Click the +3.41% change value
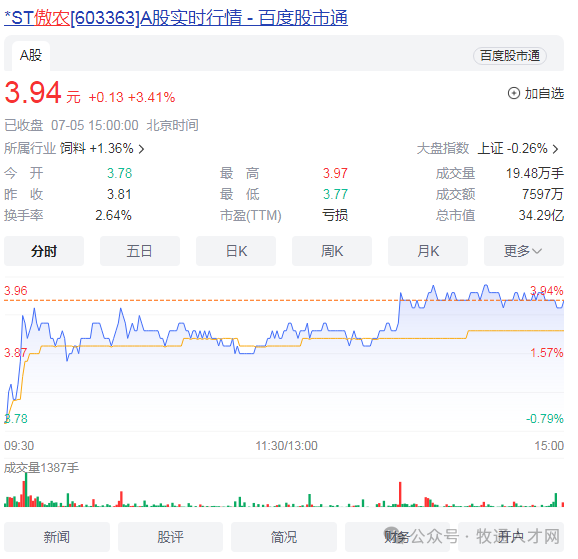Image resolution: width=578 pixels, height=559 pixels. coord(151,97)
